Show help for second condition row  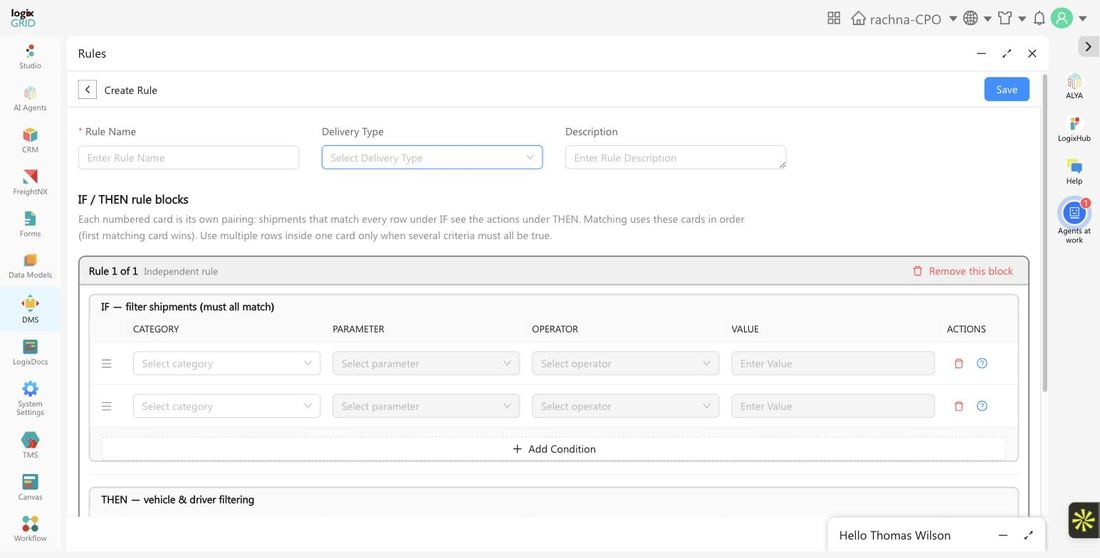click(982, 406)
